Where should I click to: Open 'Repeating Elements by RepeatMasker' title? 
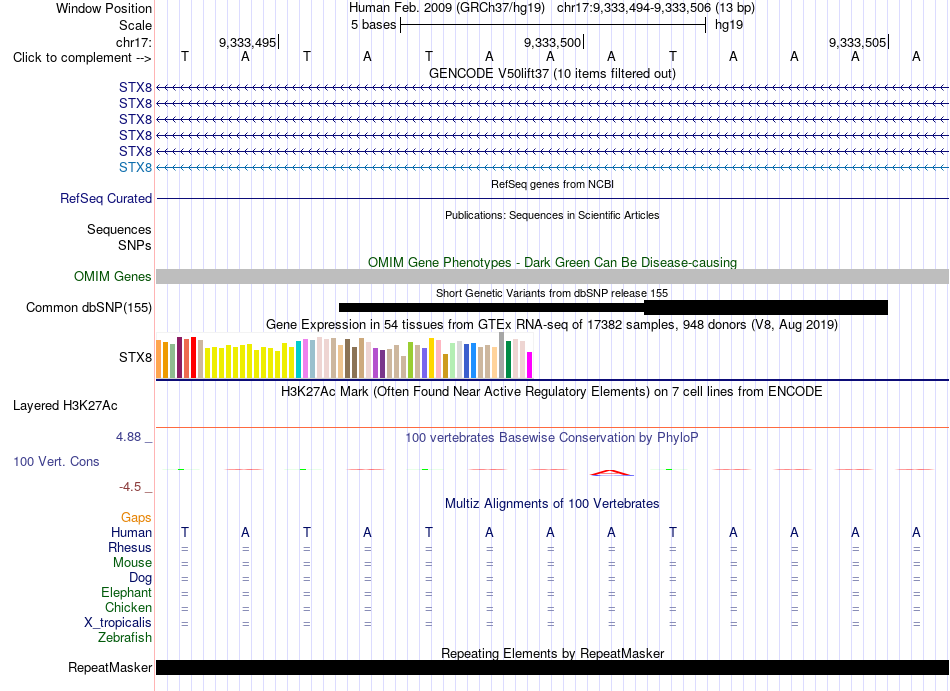pos(552,653)
